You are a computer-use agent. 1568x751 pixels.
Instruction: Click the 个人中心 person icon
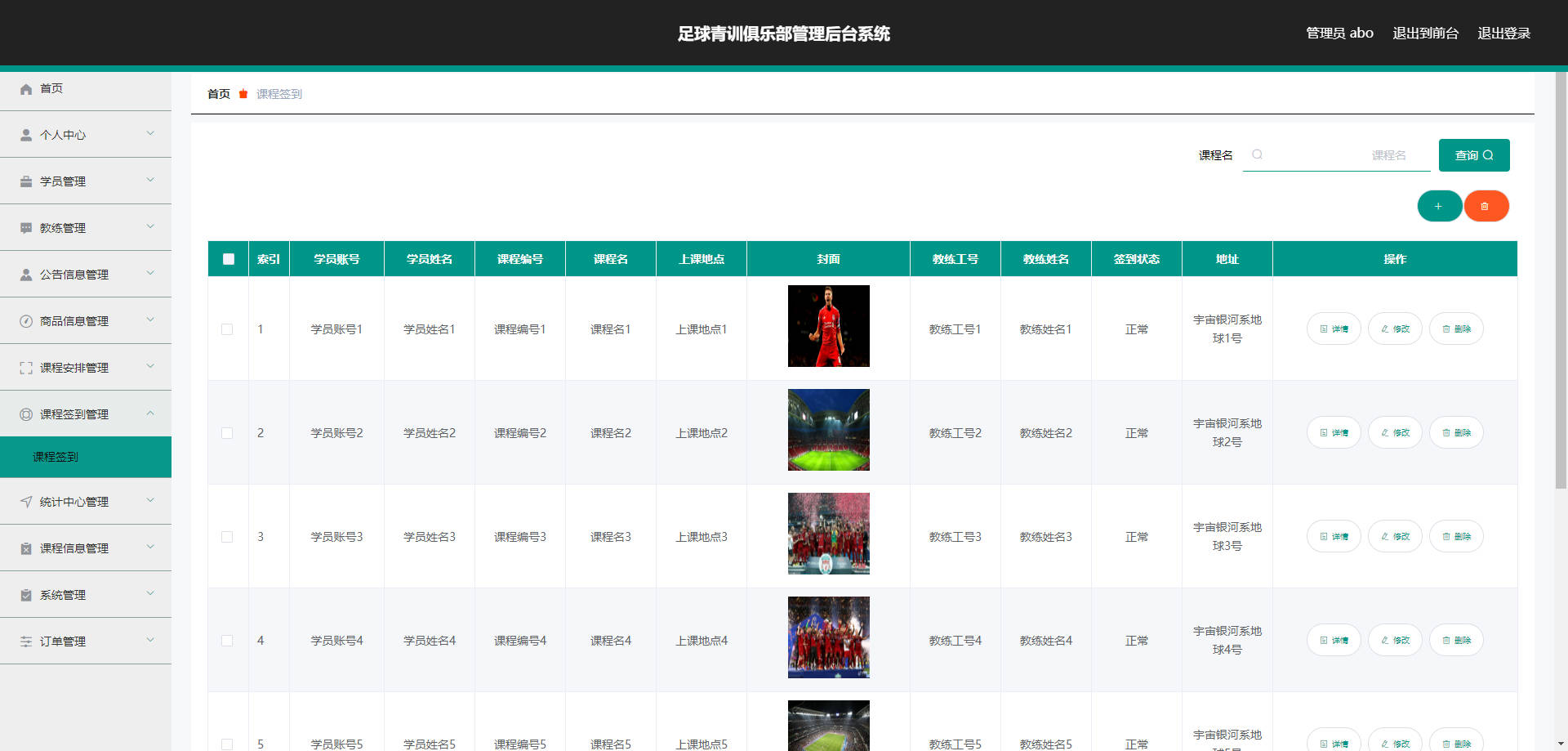pos(26,135)
